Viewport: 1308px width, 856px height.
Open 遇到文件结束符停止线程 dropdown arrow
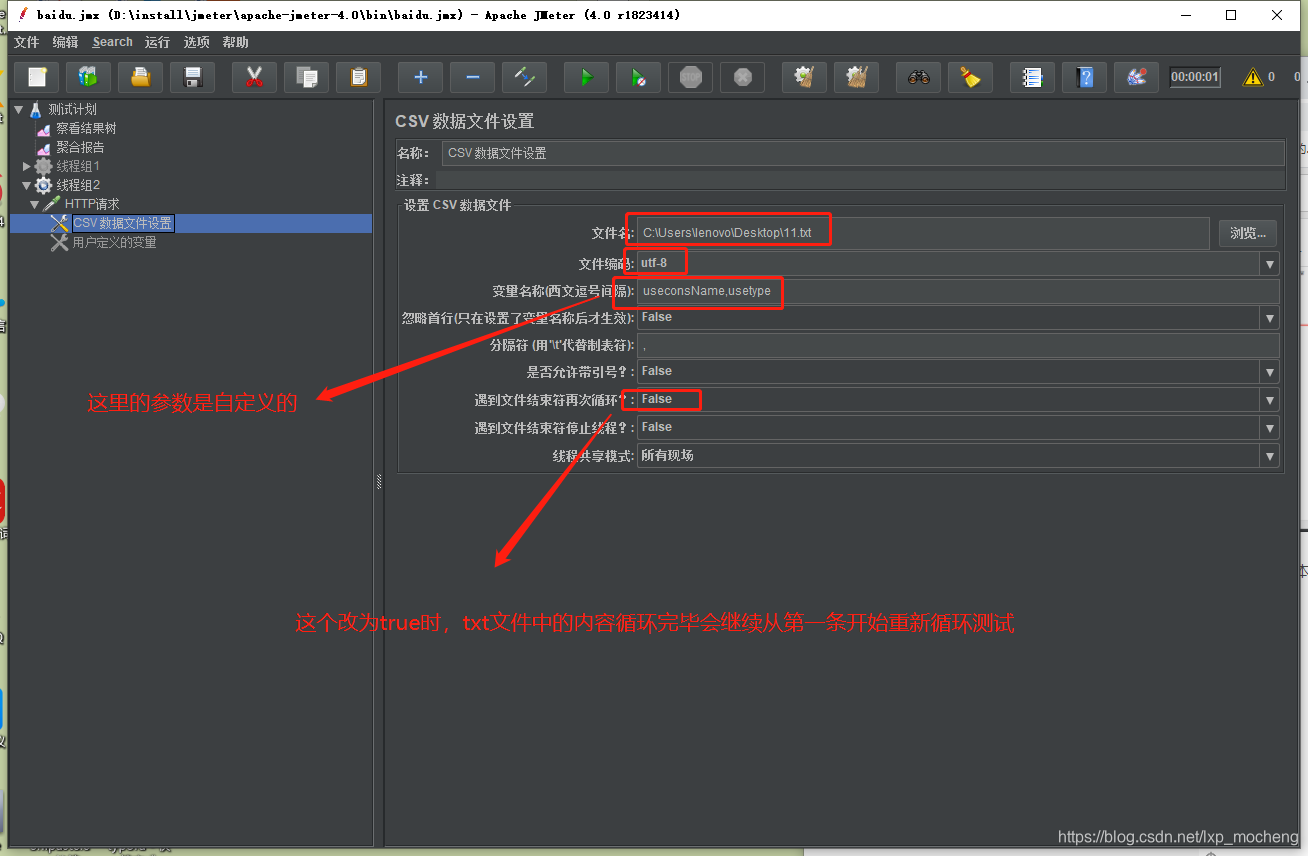coord(1270,428)
